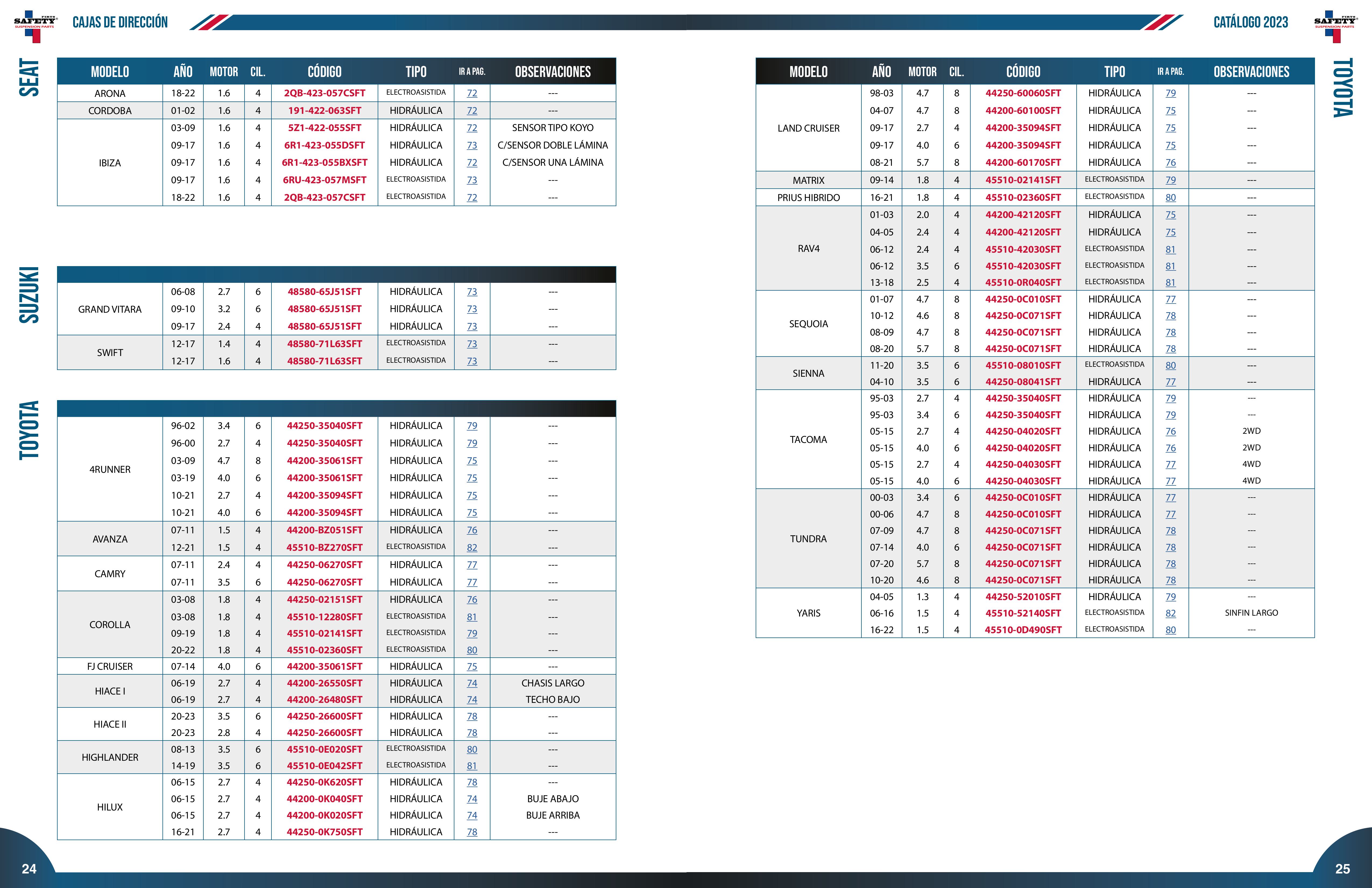Click the SENSOR TIPO KOYO observation

553,128
